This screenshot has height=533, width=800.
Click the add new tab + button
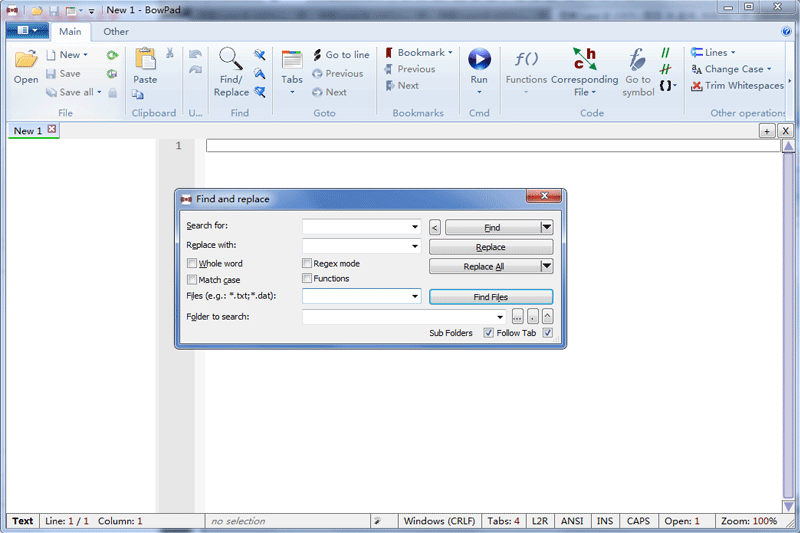click(766, 131)
